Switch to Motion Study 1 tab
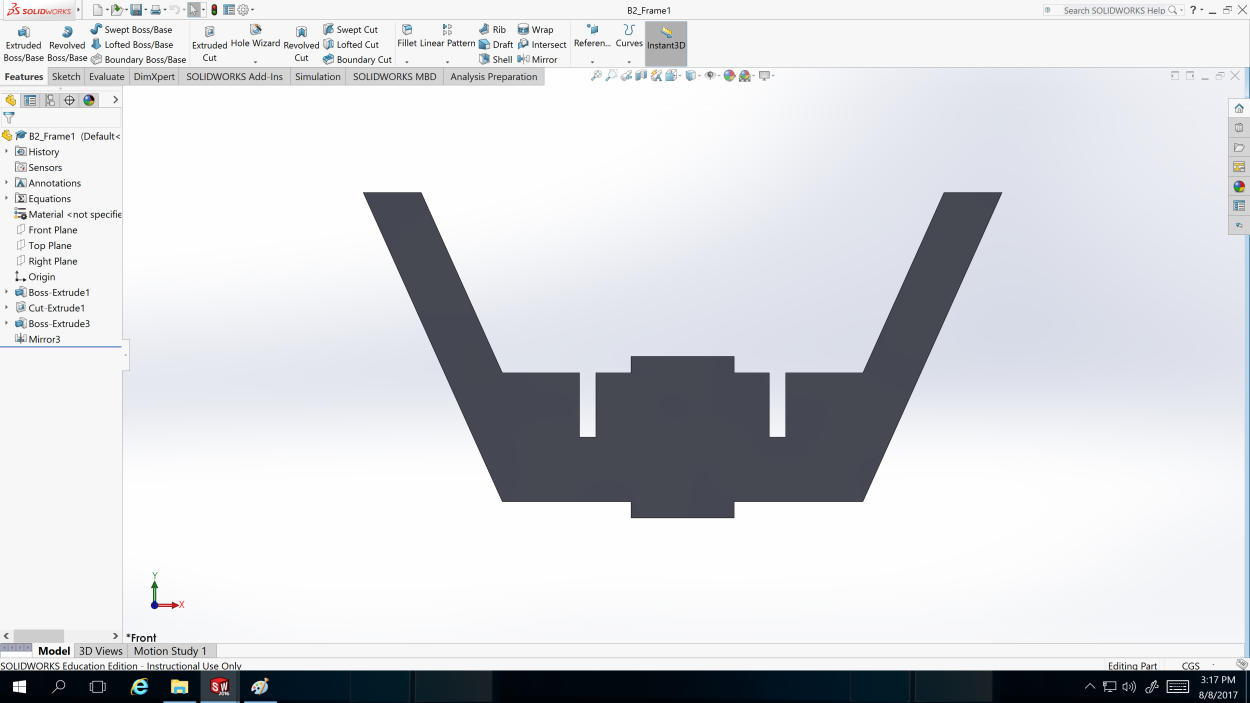Image resolution: width=1250 pixels, height=703 pixels. pyautogui.click(x=170, y=651)
